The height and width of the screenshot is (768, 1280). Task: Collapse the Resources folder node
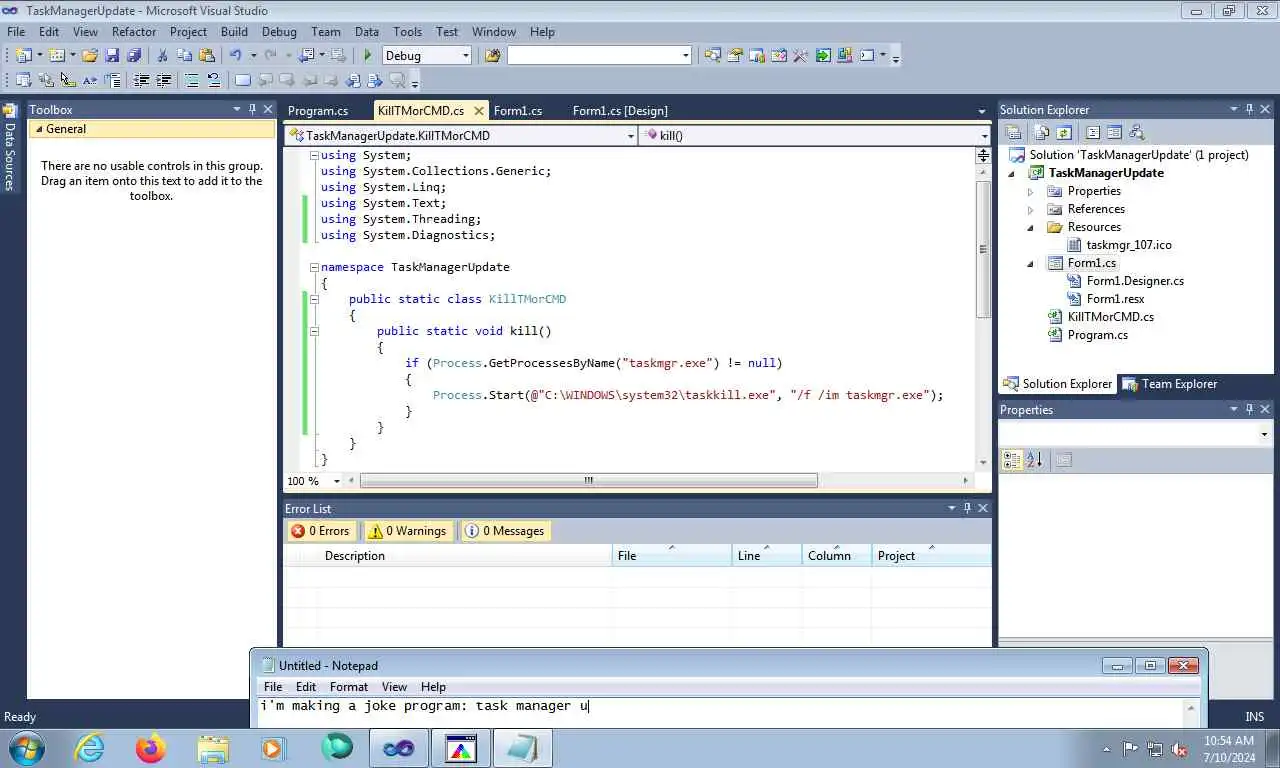pyautogui.click(x=1031, y=227)
